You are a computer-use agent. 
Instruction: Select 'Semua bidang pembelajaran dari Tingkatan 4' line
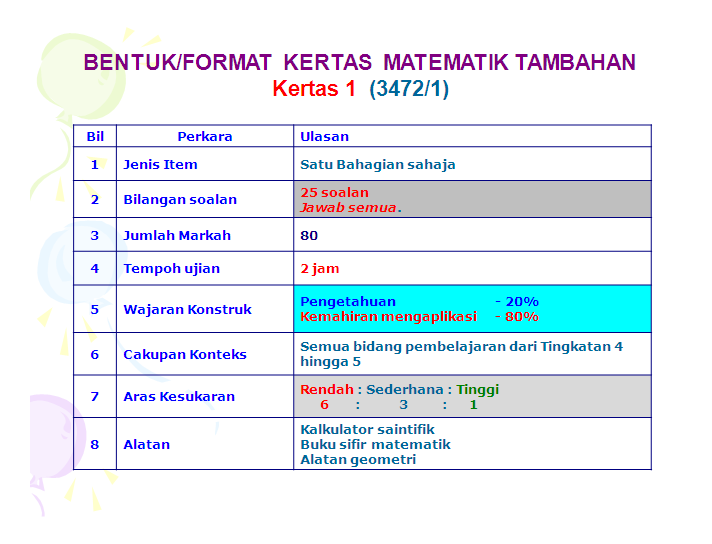(461, 346)
